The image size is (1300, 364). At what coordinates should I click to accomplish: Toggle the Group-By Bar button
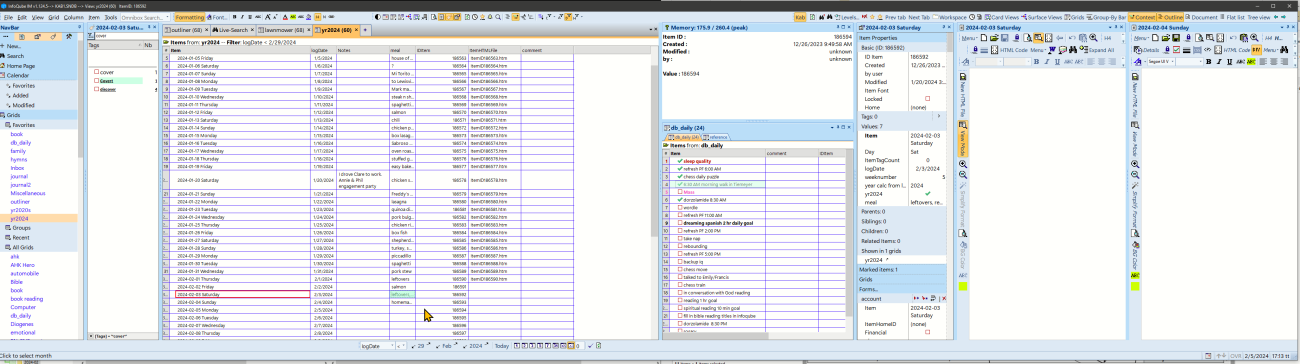coord(1106,17)
